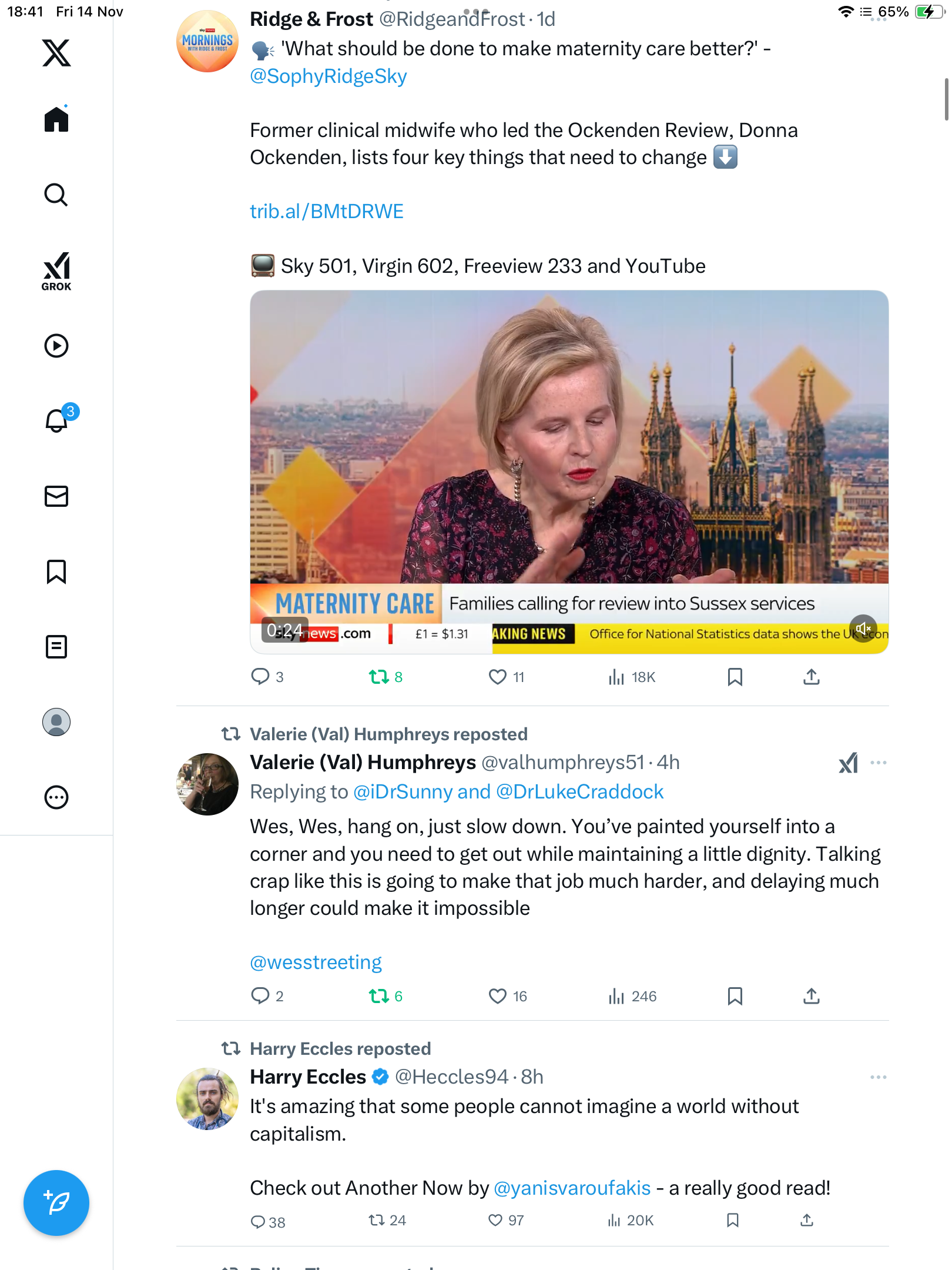The width and height of the screenshot is (952, 1270).
Task: Open more options on Valerie's post
Action: 878,763
